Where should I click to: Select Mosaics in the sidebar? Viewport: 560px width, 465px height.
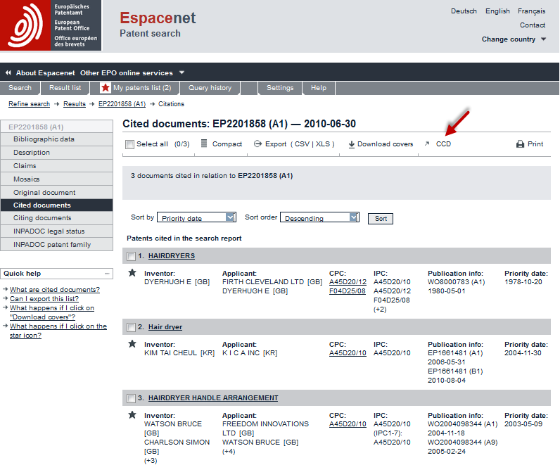pyautogui.click(x=57, y=179)
